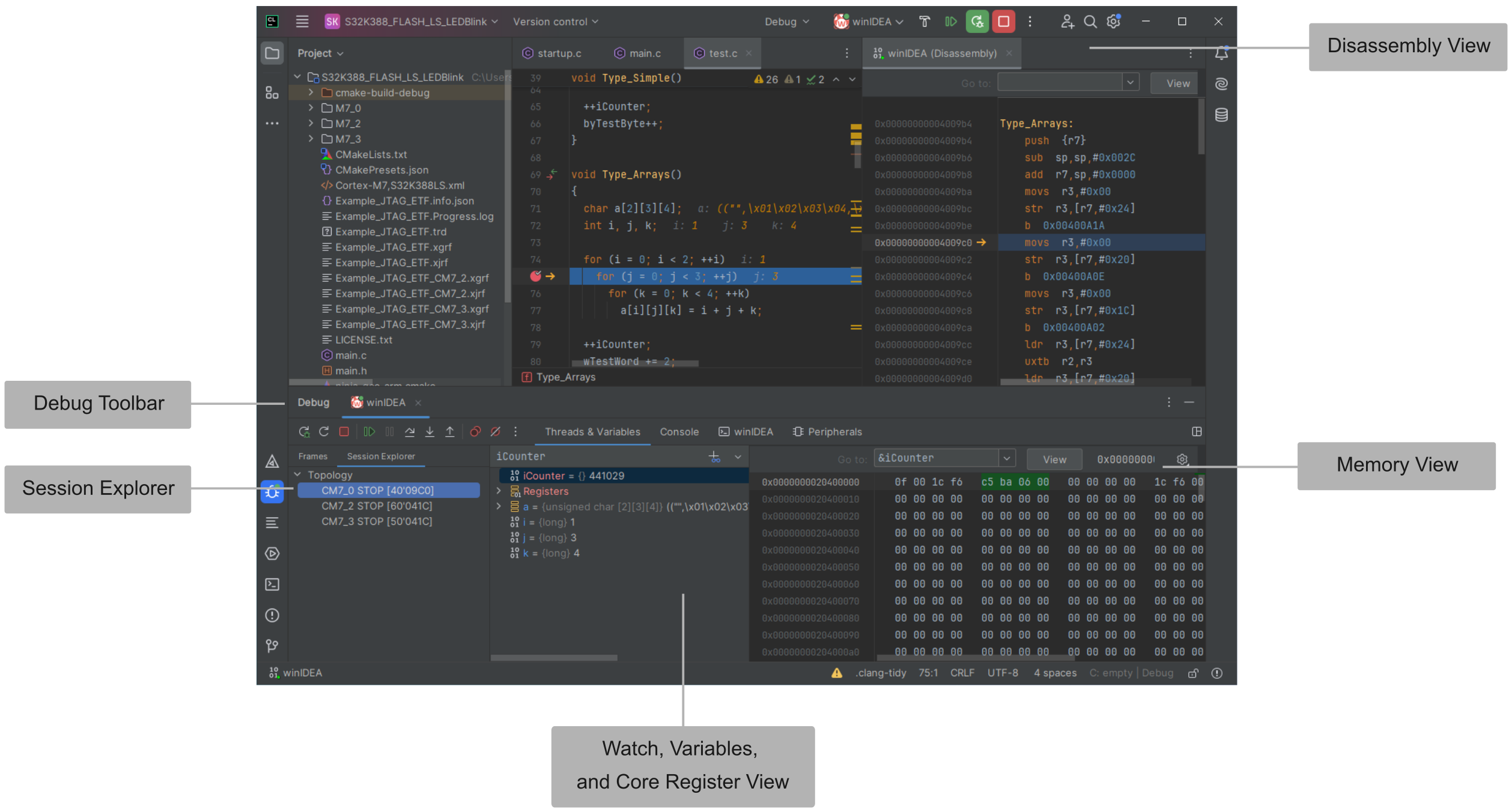1512x812 pixels.
Task: Open the main hamburger menu
Action: click(302, 22)
